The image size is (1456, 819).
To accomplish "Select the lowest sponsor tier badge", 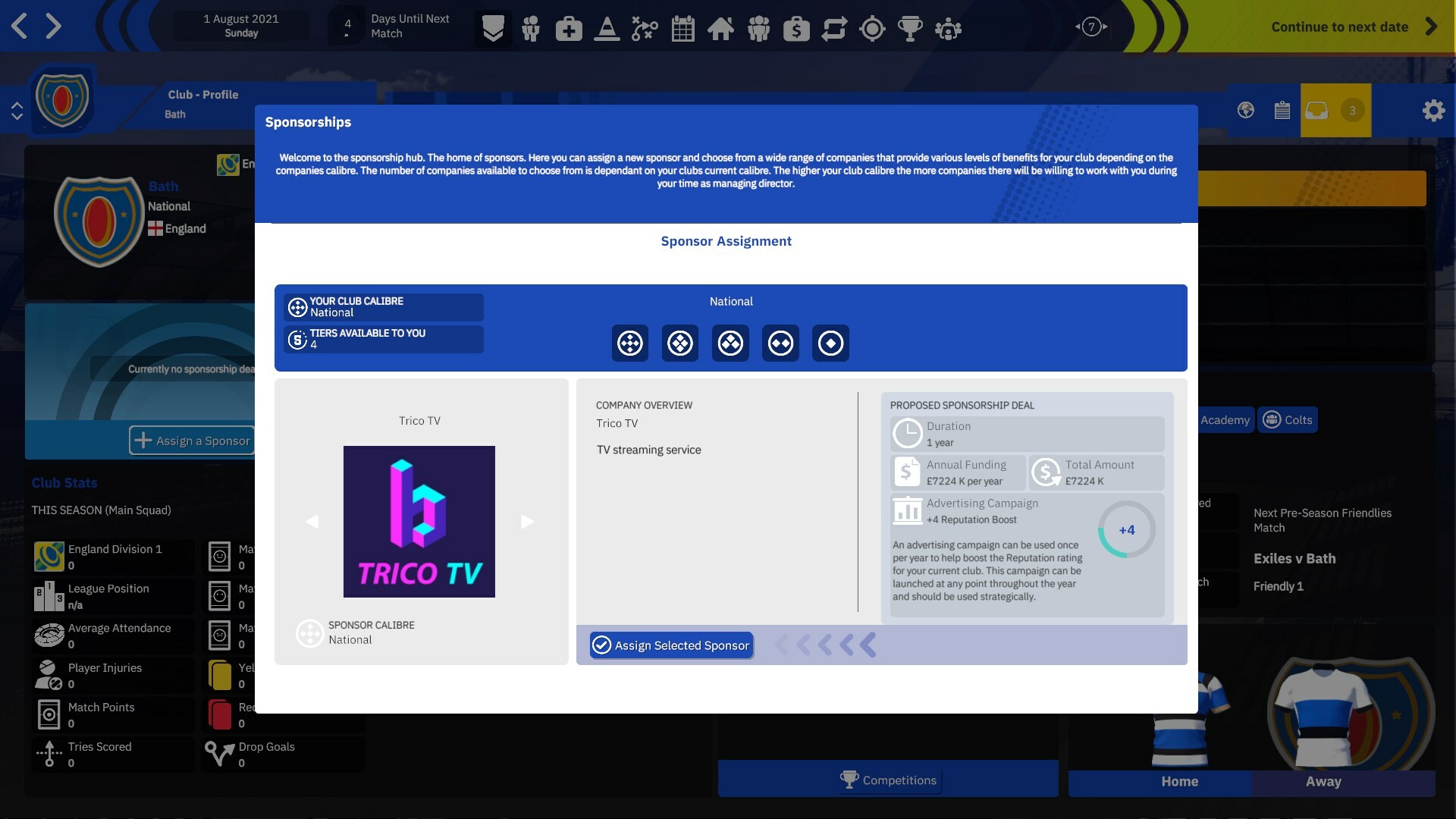I will pos(830,343).
